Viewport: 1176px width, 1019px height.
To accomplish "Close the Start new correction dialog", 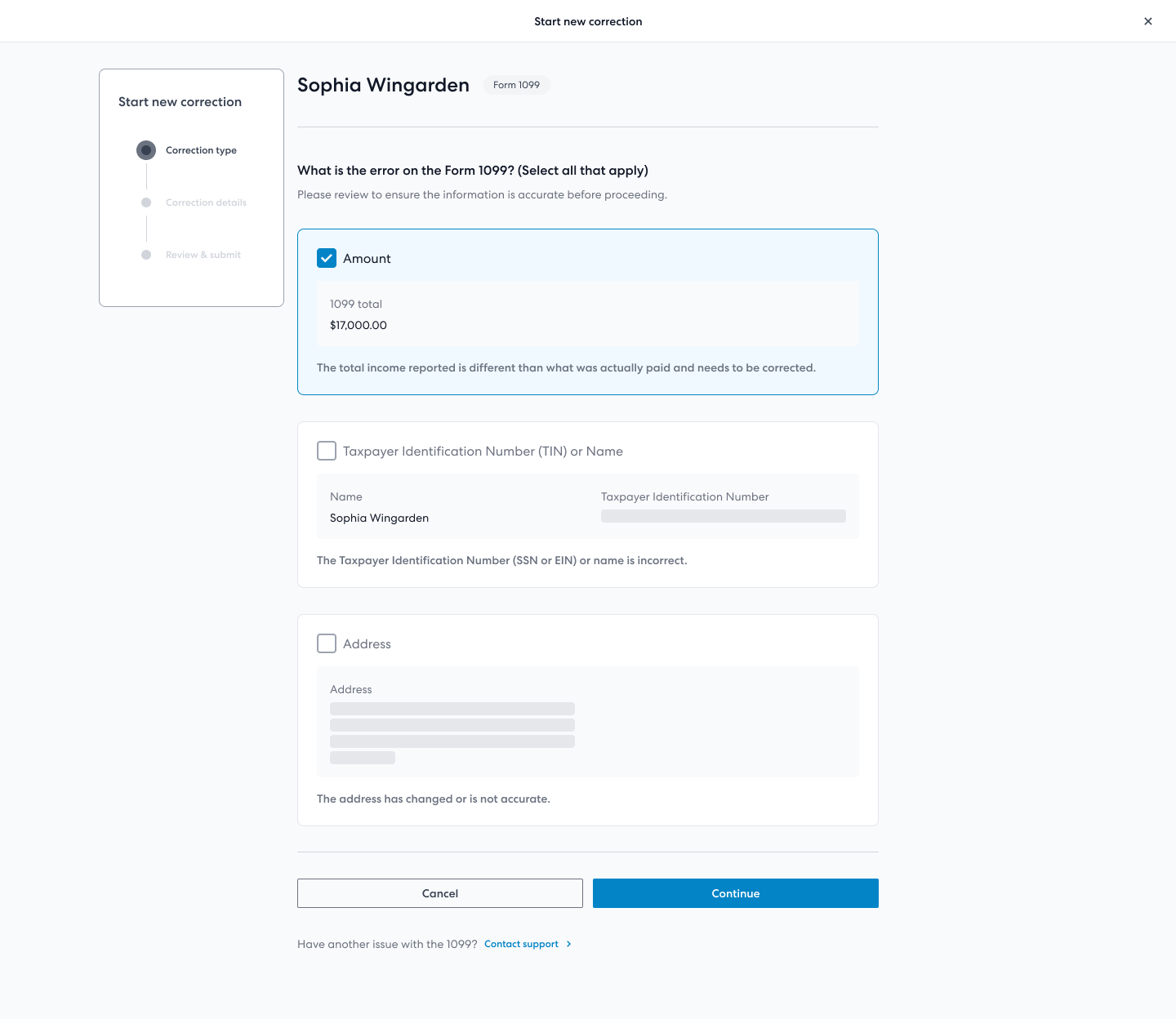I will click(1147, 21).
